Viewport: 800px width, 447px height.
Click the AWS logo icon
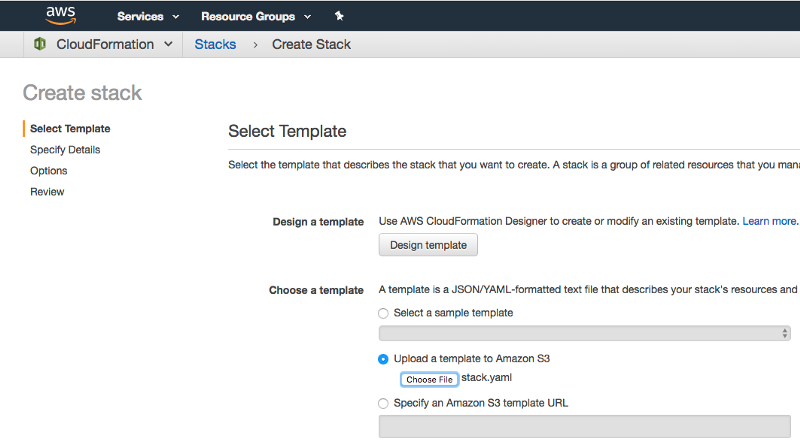[x=62, y=16]
